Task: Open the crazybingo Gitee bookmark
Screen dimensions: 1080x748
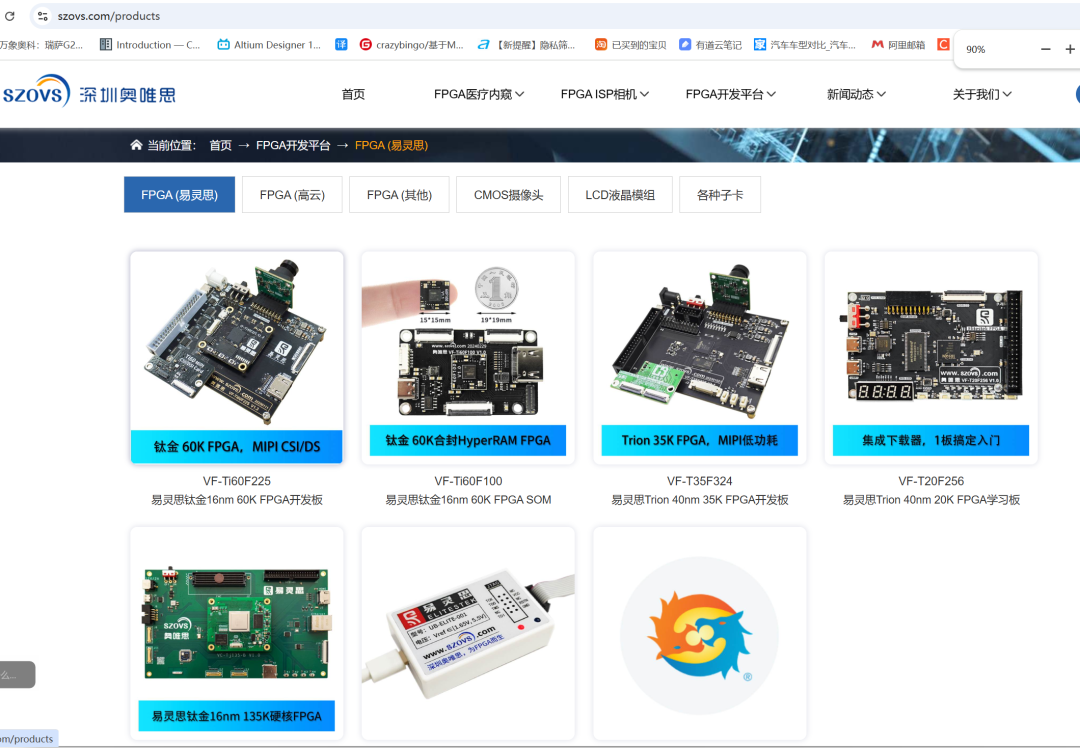Action: [x=412, y=45]
